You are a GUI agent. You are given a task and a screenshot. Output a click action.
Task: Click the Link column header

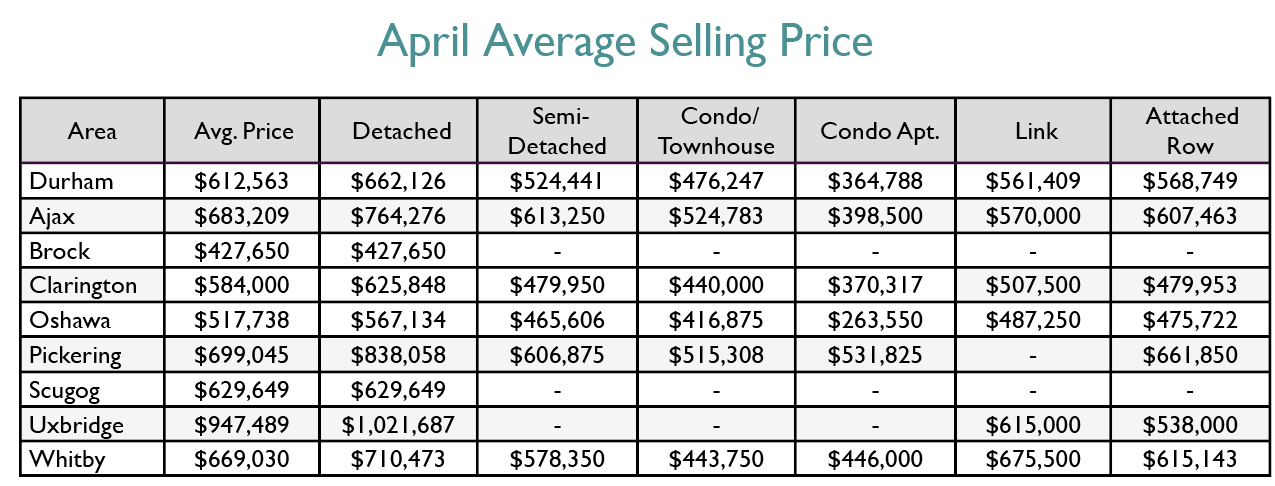pos(1034,131)
